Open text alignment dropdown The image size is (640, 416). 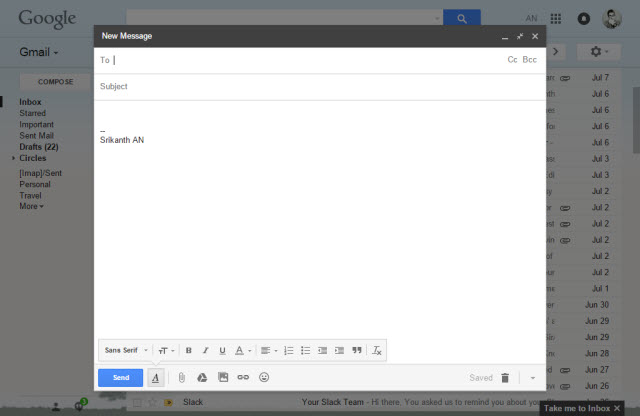coord(269,350)
